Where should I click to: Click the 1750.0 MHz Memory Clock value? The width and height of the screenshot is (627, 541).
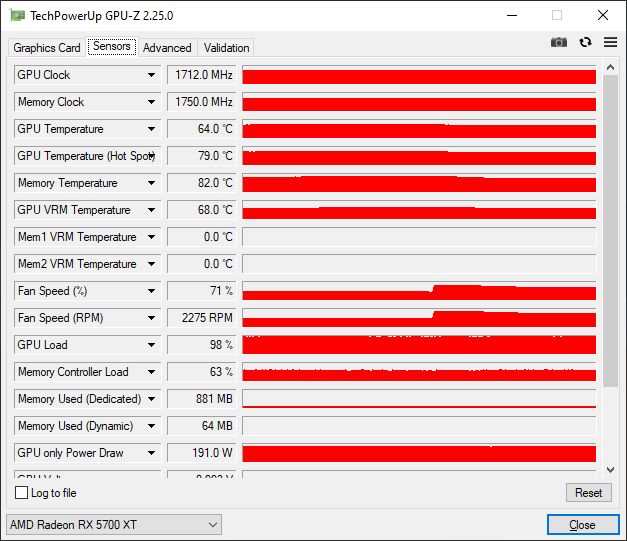coord(202,102)
